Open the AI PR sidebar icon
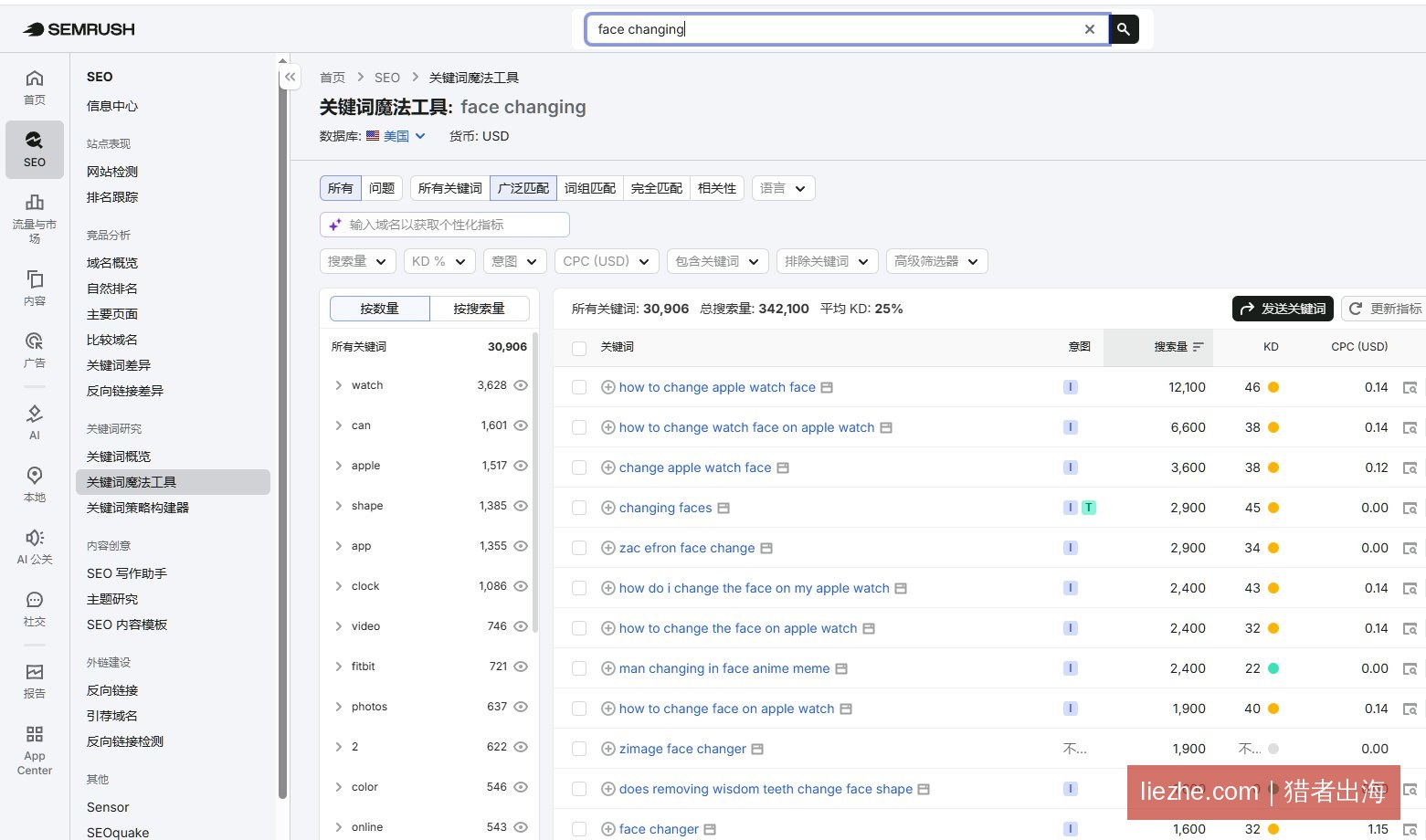 click(35, 547)
